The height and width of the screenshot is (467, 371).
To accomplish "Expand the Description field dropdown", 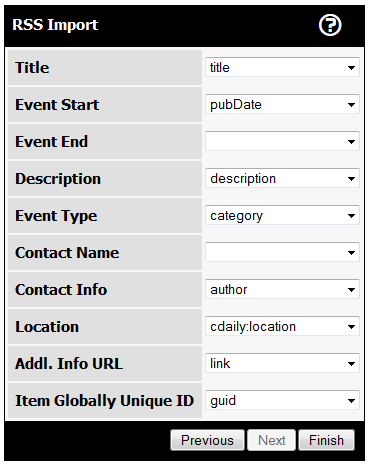I will [x=282, y=178].
